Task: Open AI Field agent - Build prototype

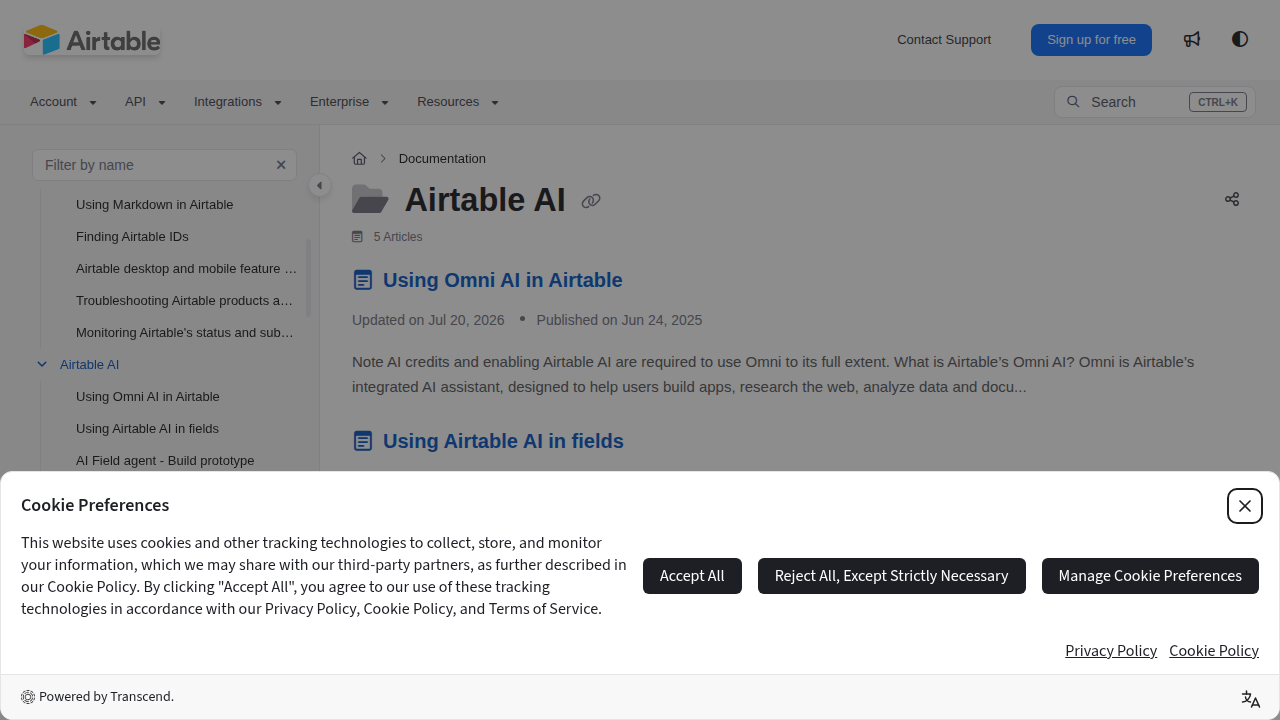Action: (165, 460)
